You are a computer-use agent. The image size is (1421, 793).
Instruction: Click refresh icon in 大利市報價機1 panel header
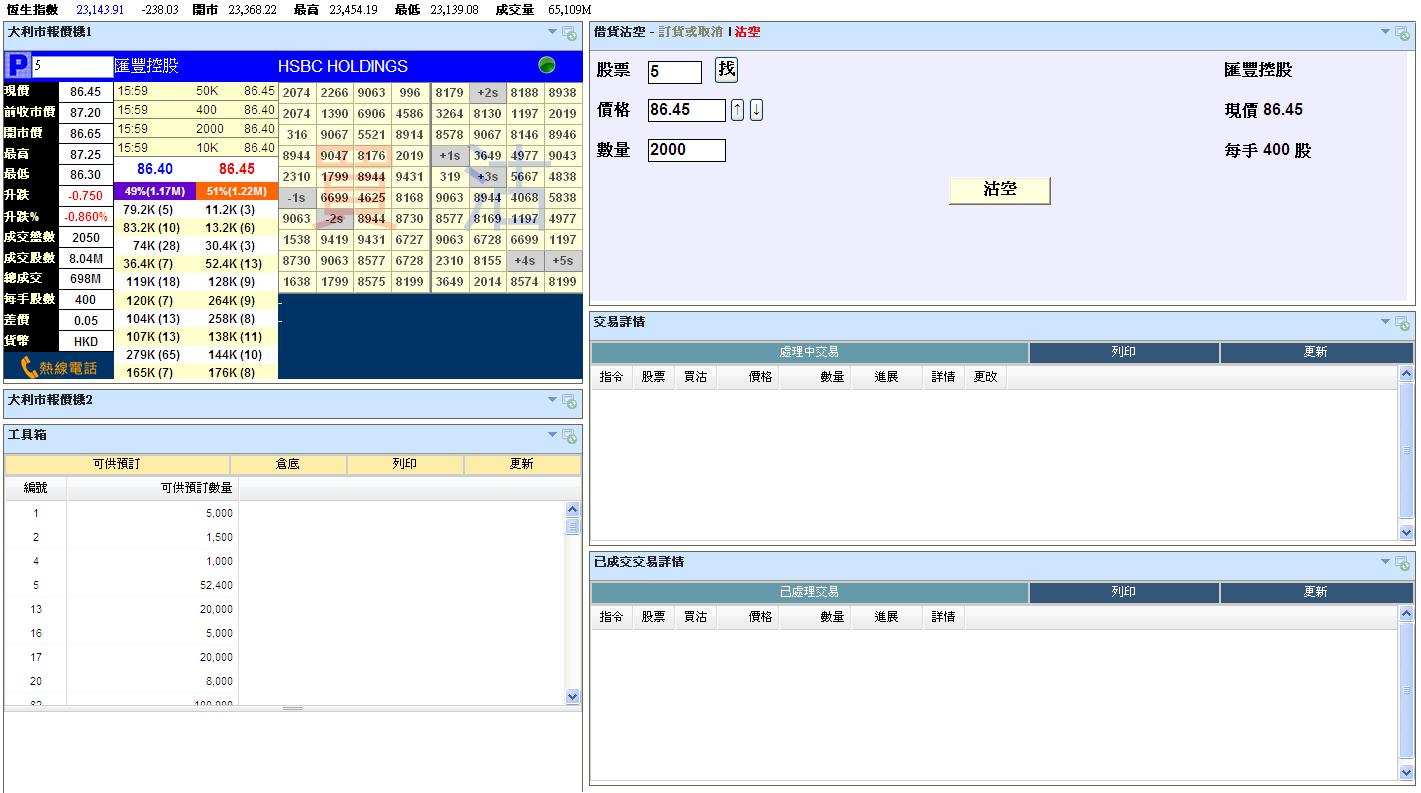click(x=569, y=33)
